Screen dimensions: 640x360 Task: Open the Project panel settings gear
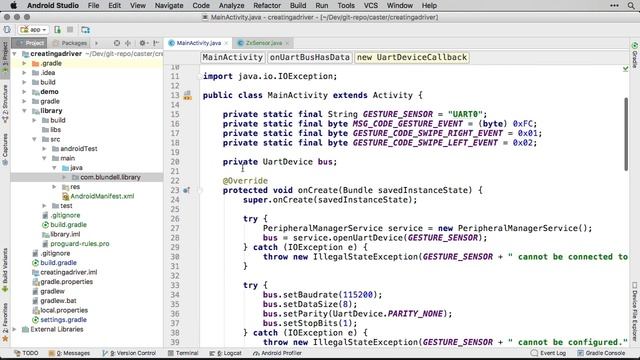142,43
